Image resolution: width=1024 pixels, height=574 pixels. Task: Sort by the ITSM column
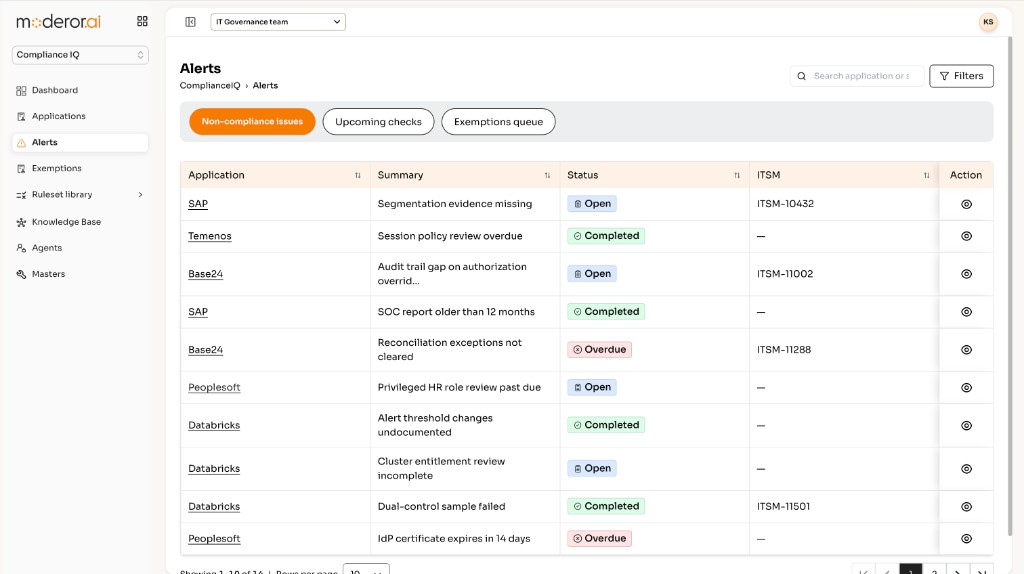tap(926, 175)
